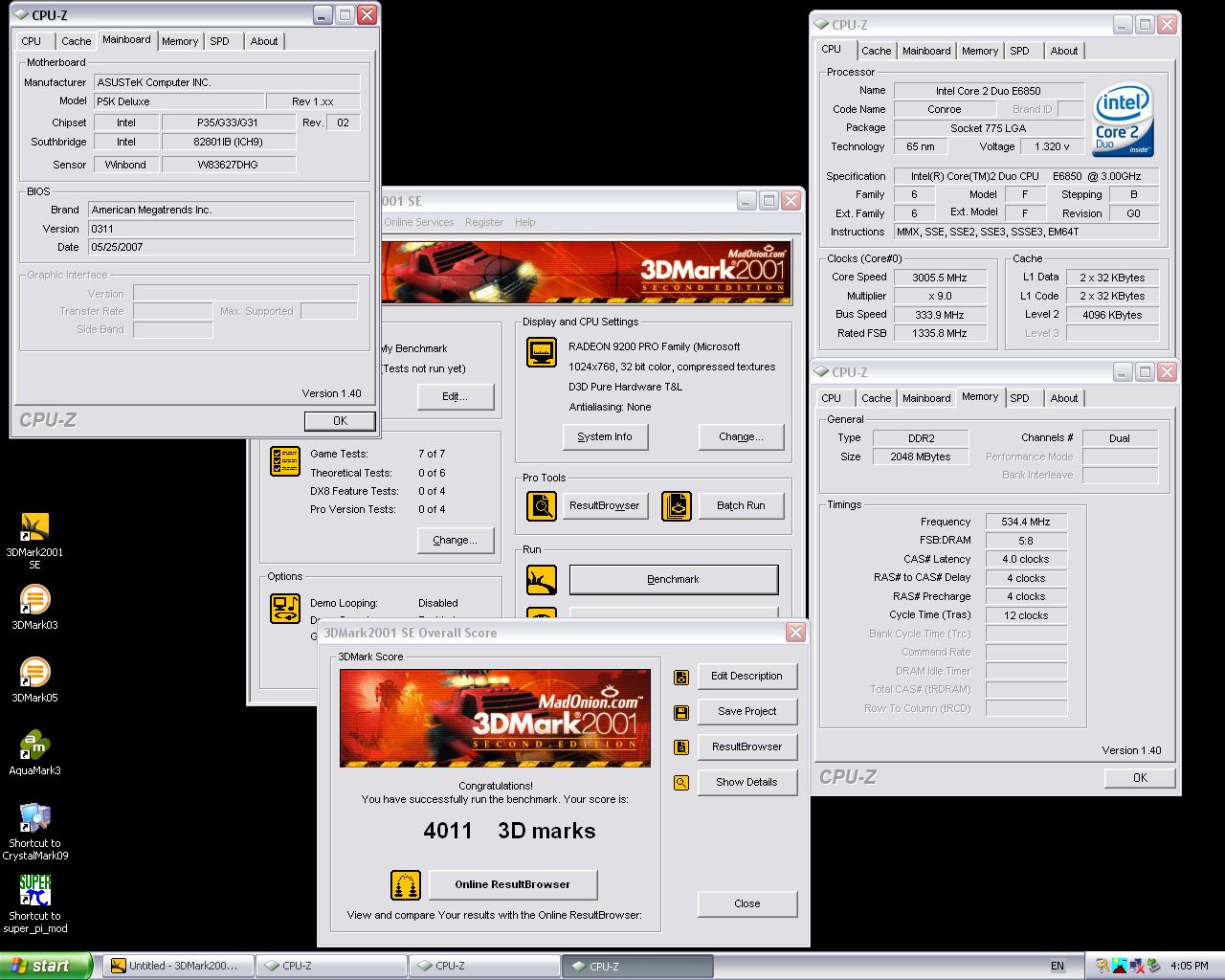Screen dimensions: 1225x980
Task: Close the Overall Score dialog with Close button
Action: (747, 904)
